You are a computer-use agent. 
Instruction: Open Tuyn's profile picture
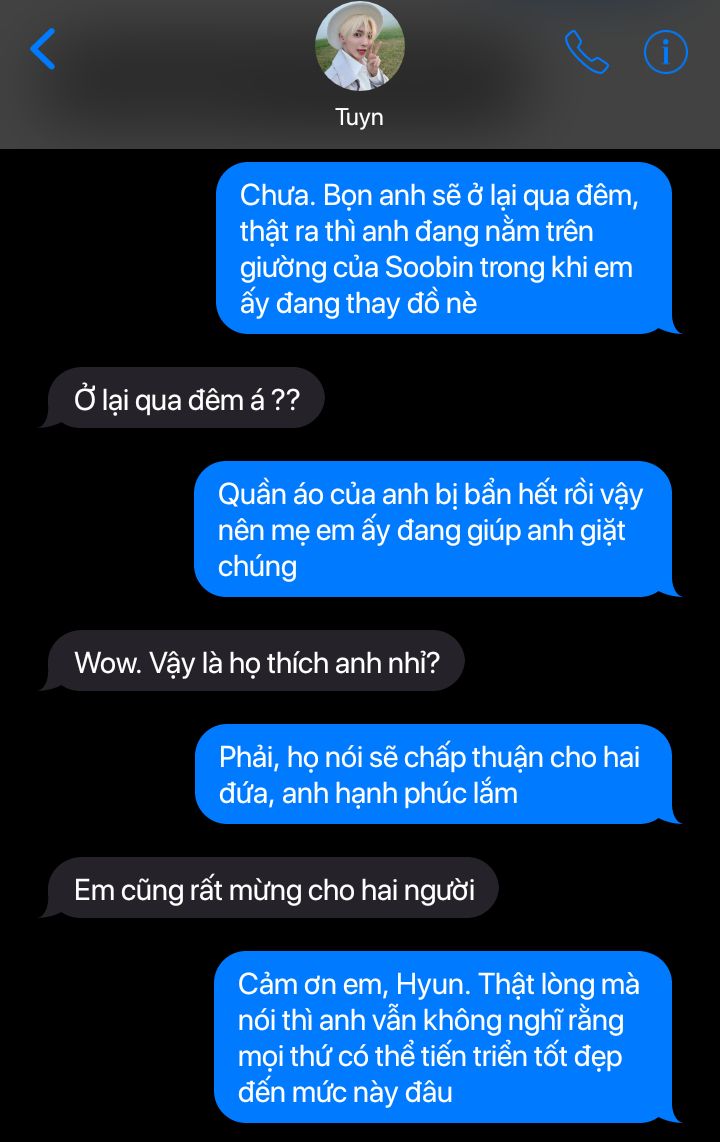[x=360, y=47]
